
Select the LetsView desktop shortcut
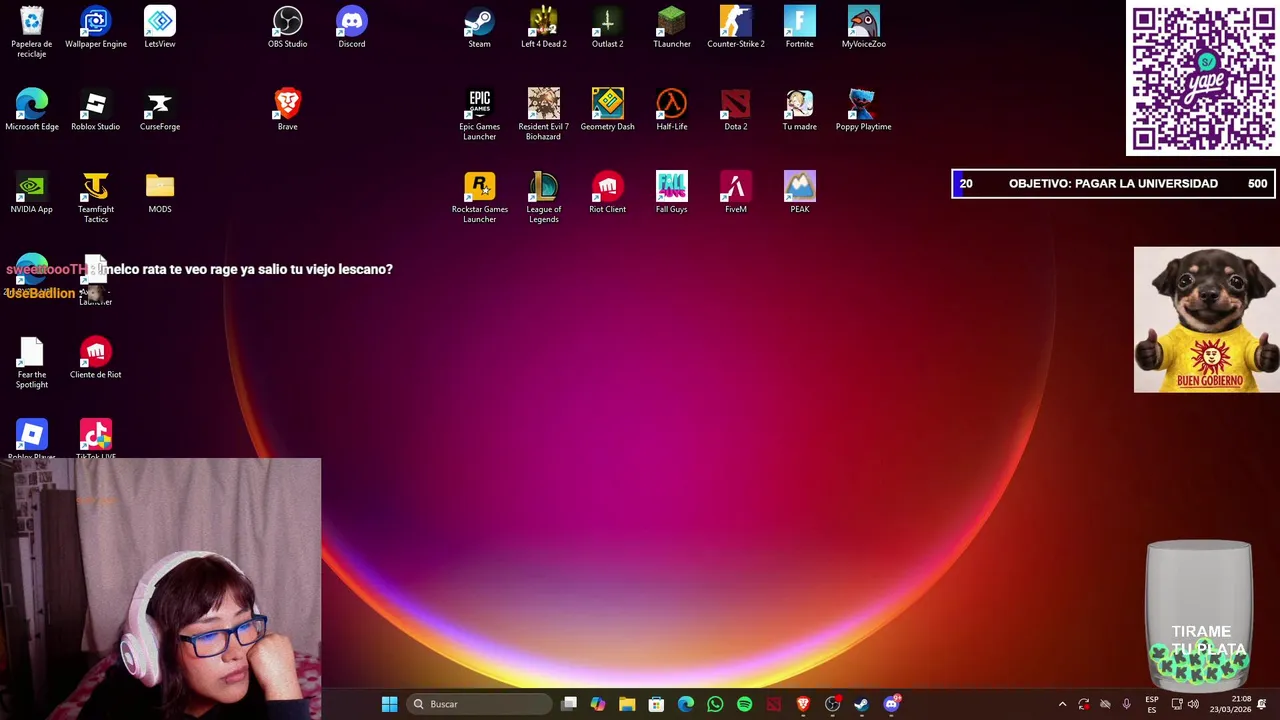(x=160, y=28)
